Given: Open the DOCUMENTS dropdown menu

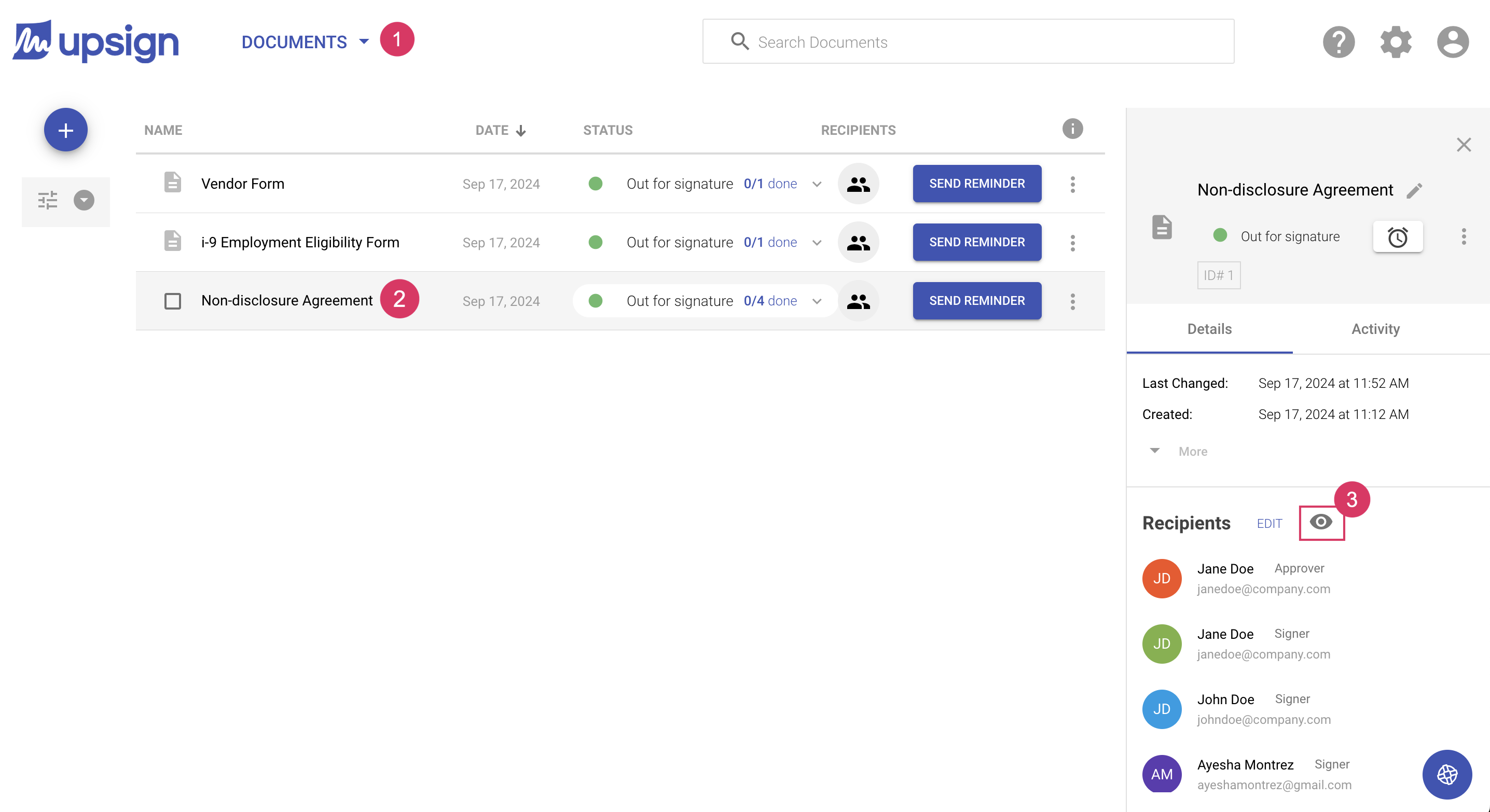Looking at the screenshot, I should coord(305,41).
